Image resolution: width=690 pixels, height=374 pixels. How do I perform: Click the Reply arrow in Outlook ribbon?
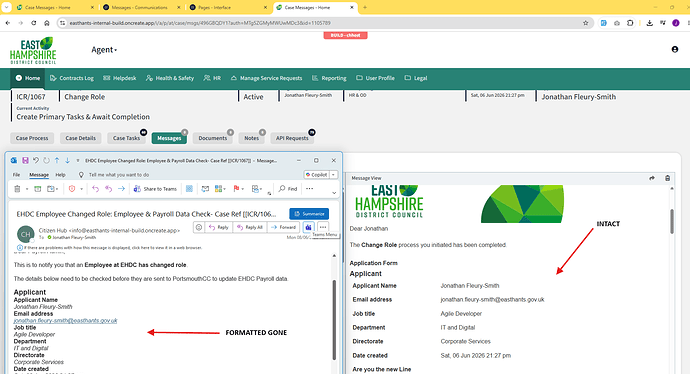pos(95,189)
